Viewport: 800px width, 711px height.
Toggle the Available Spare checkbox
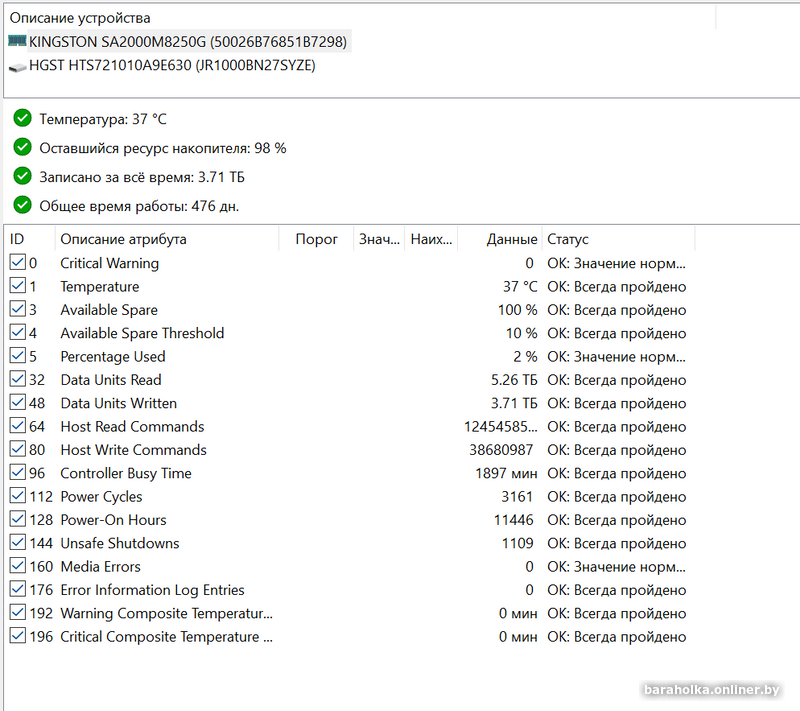pyautogui.click(x=18, y=309)
